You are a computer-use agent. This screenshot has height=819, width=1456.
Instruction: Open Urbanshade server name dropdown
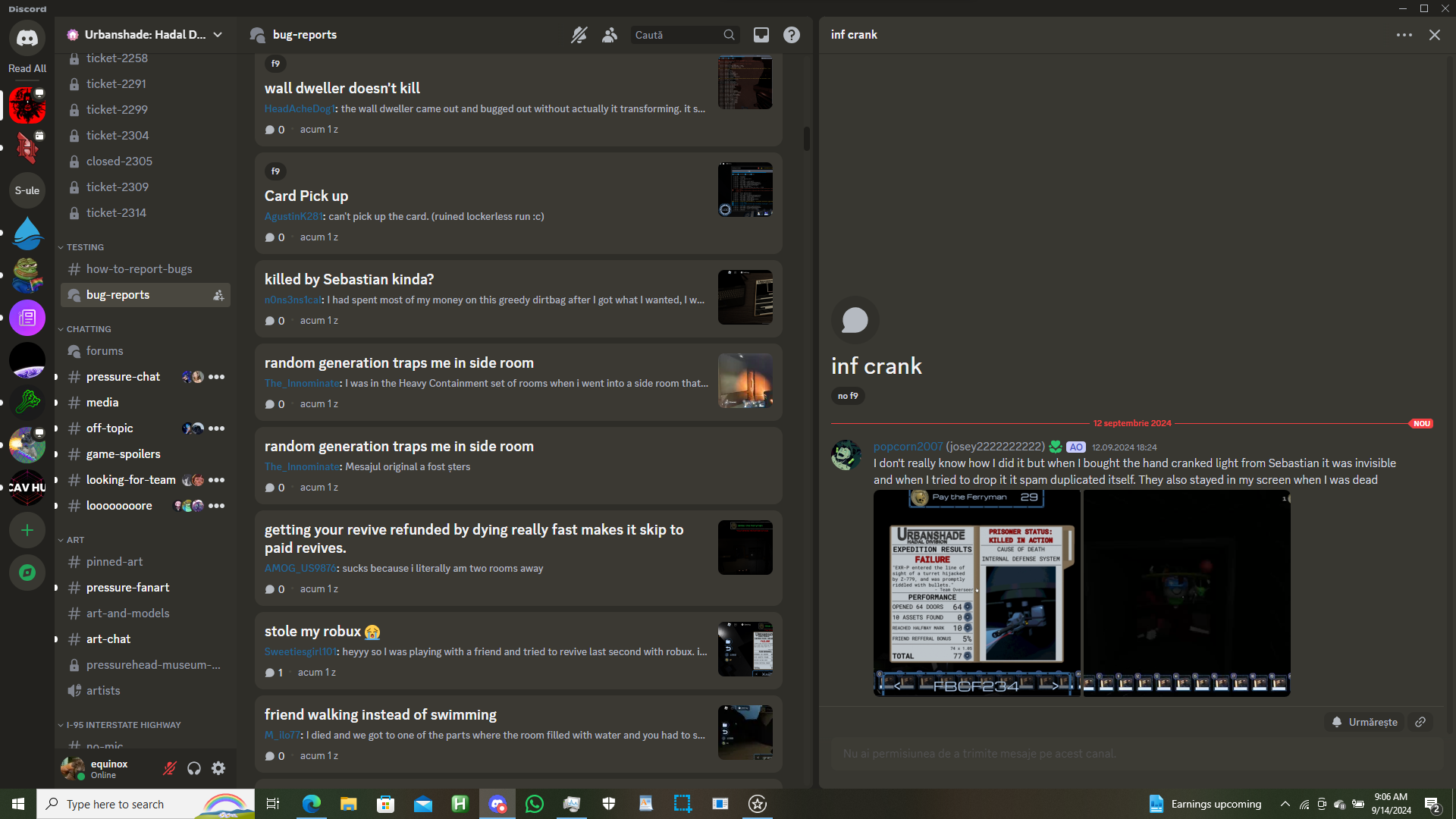coord(144,35)
